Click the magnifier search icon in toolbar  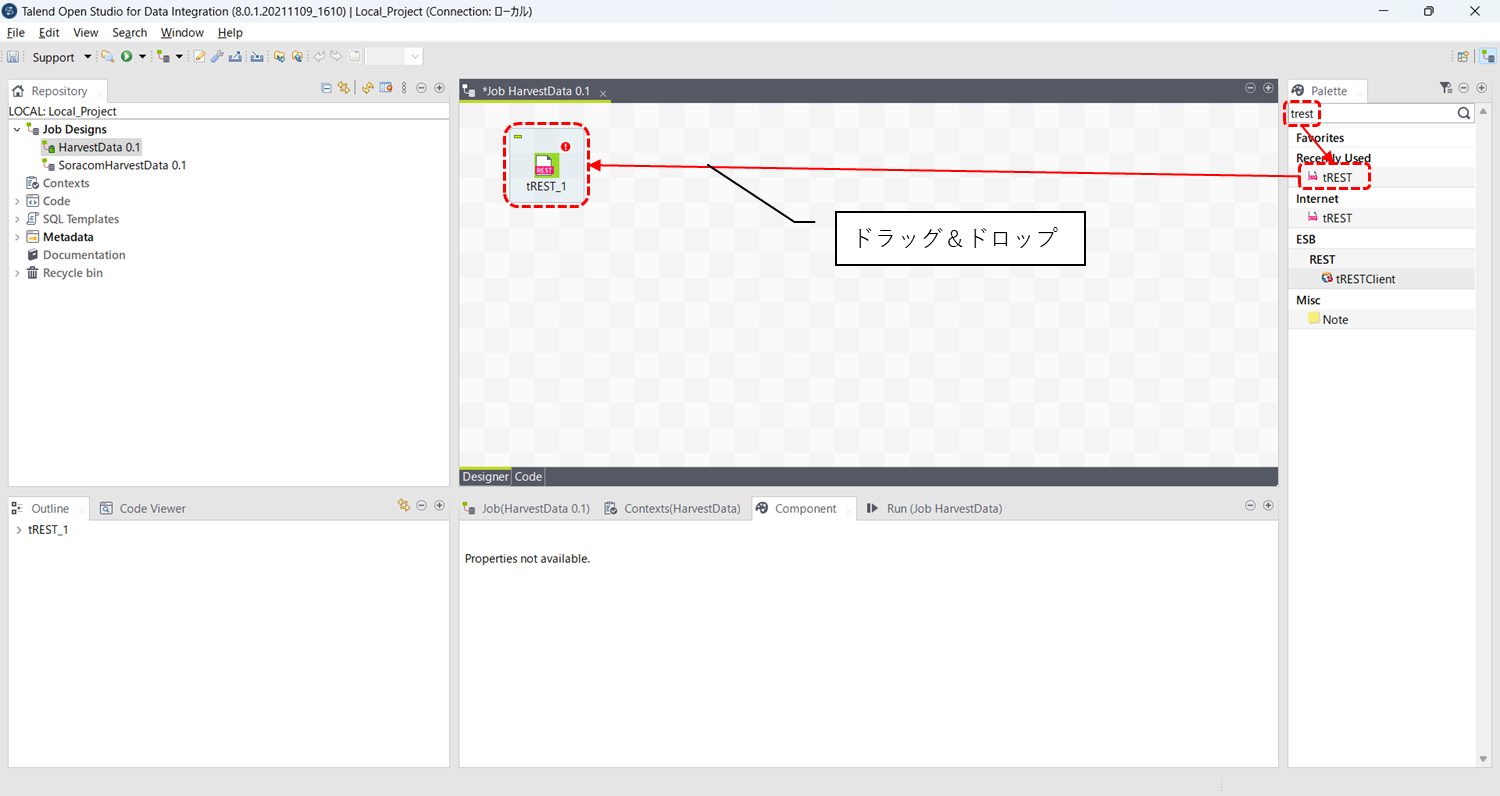click(x=107, y=57)
